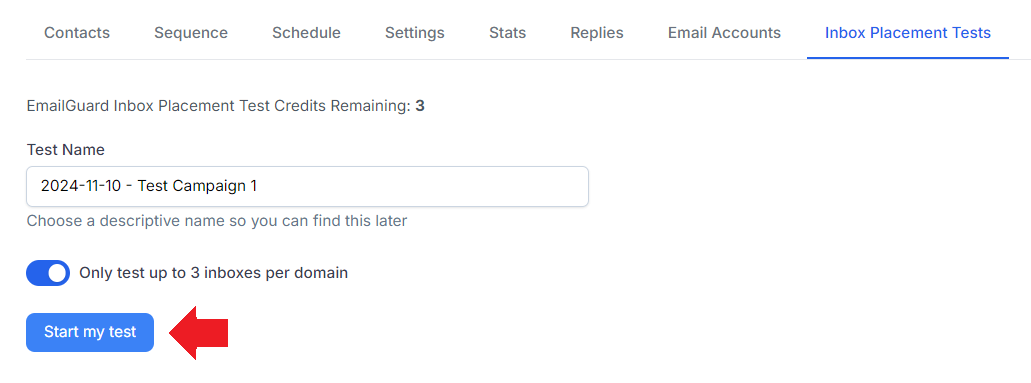Image resolution: width=1031 pixels, height=383 pixels.
Task: Go to the Schedule tab
Action: coord(306,32)
